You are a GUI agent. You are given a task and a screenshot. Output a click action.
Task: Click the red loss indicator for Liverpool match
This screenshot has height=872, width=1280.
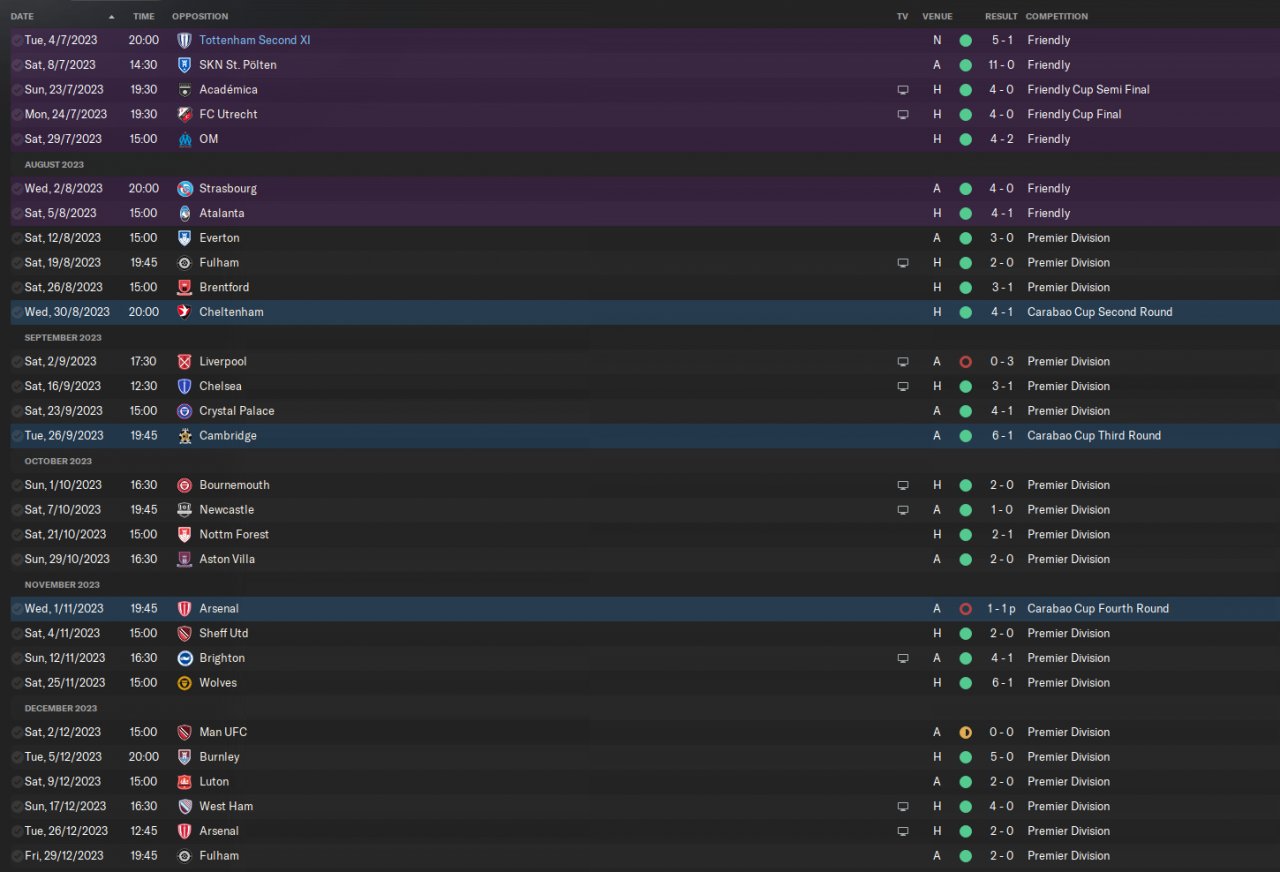pyautogui.click(x=965, y=362)
